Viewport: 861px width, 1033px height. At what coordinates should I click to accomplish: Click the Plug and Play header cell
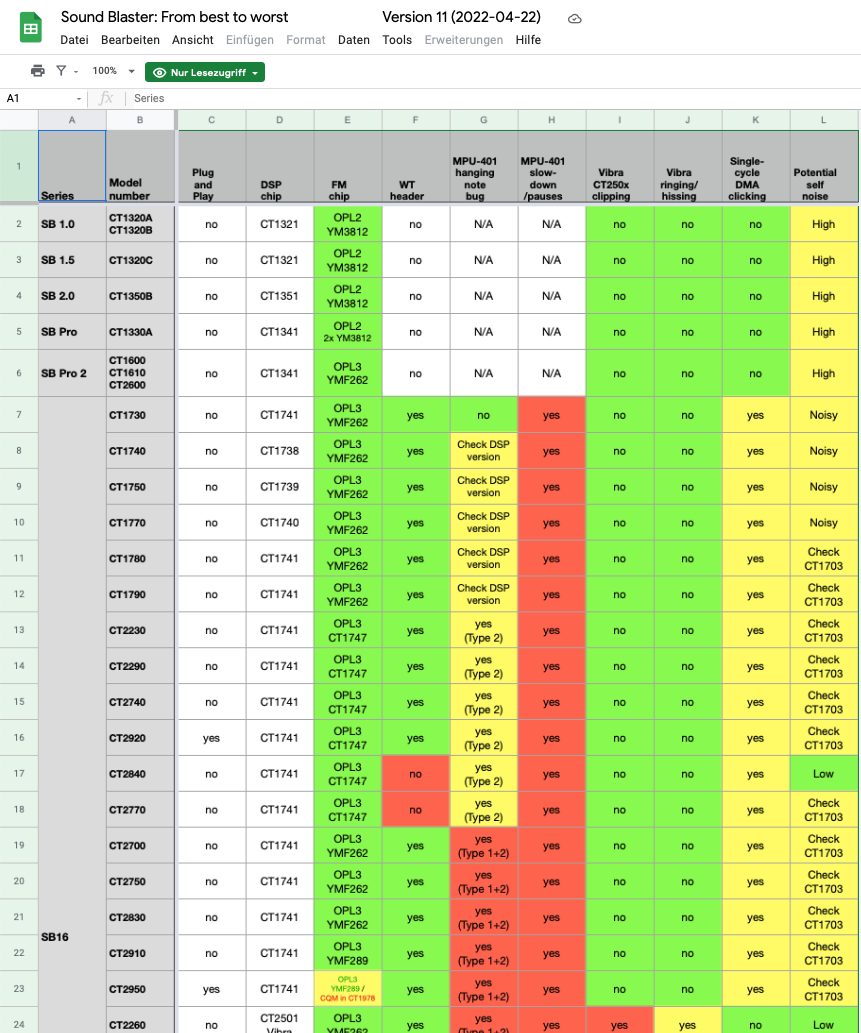(211, 166)
